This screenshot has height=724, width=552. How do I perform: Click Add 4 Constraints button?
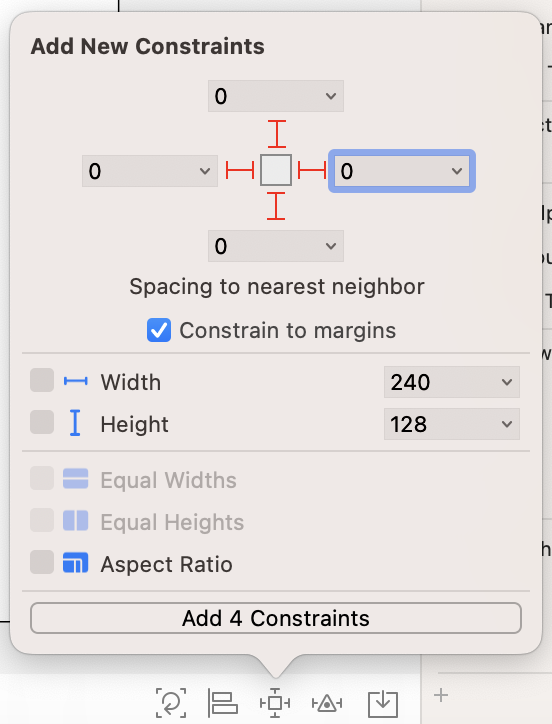point(276,618)
